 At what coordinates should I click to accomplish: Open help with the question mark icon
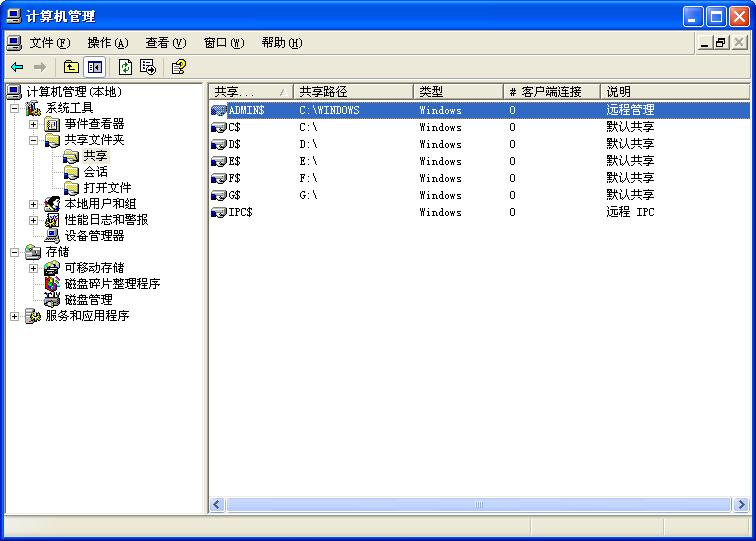pyautogui.click(x=179, y=67)
